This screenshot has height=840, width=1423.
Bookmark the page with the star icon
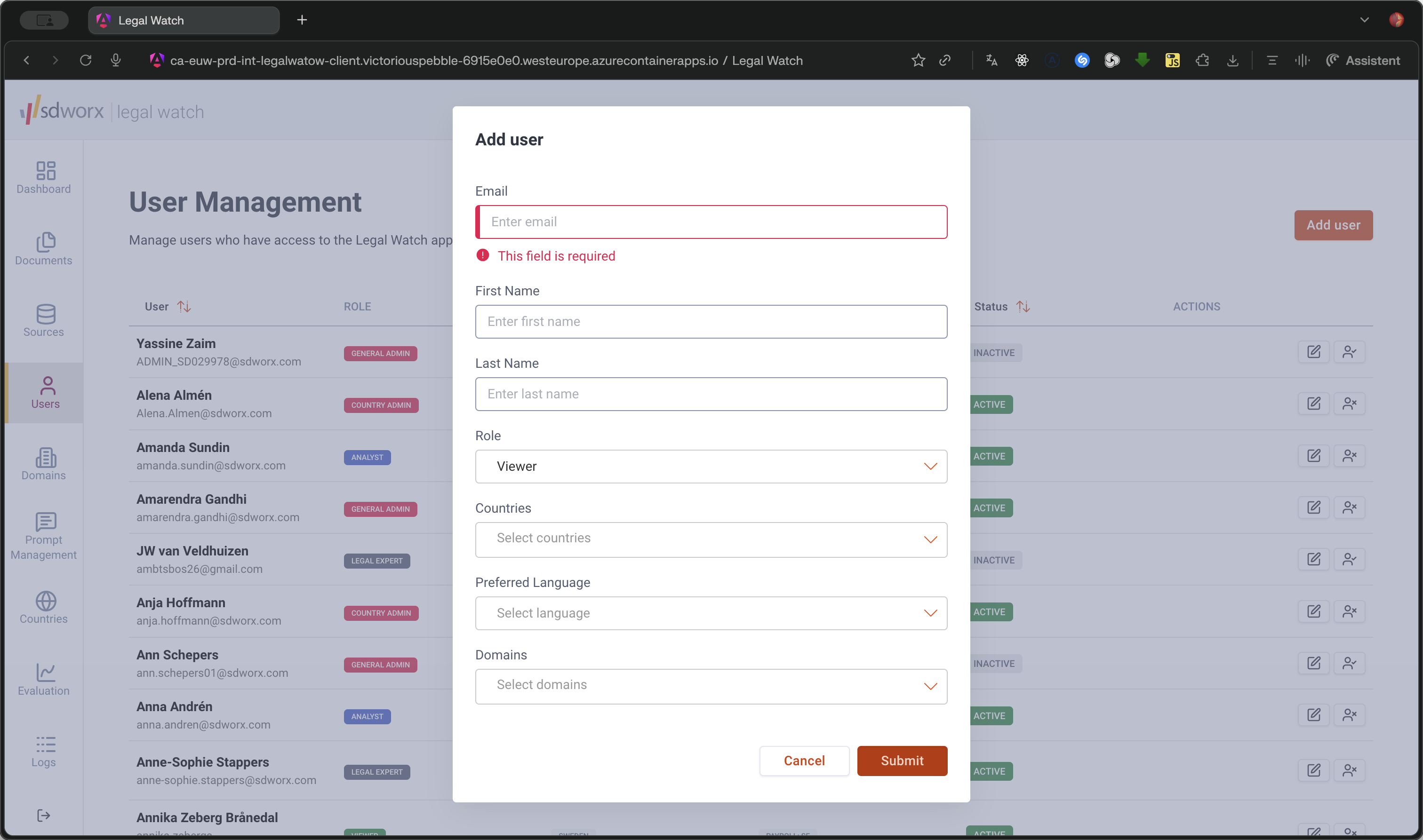click(x=918, y=60)
